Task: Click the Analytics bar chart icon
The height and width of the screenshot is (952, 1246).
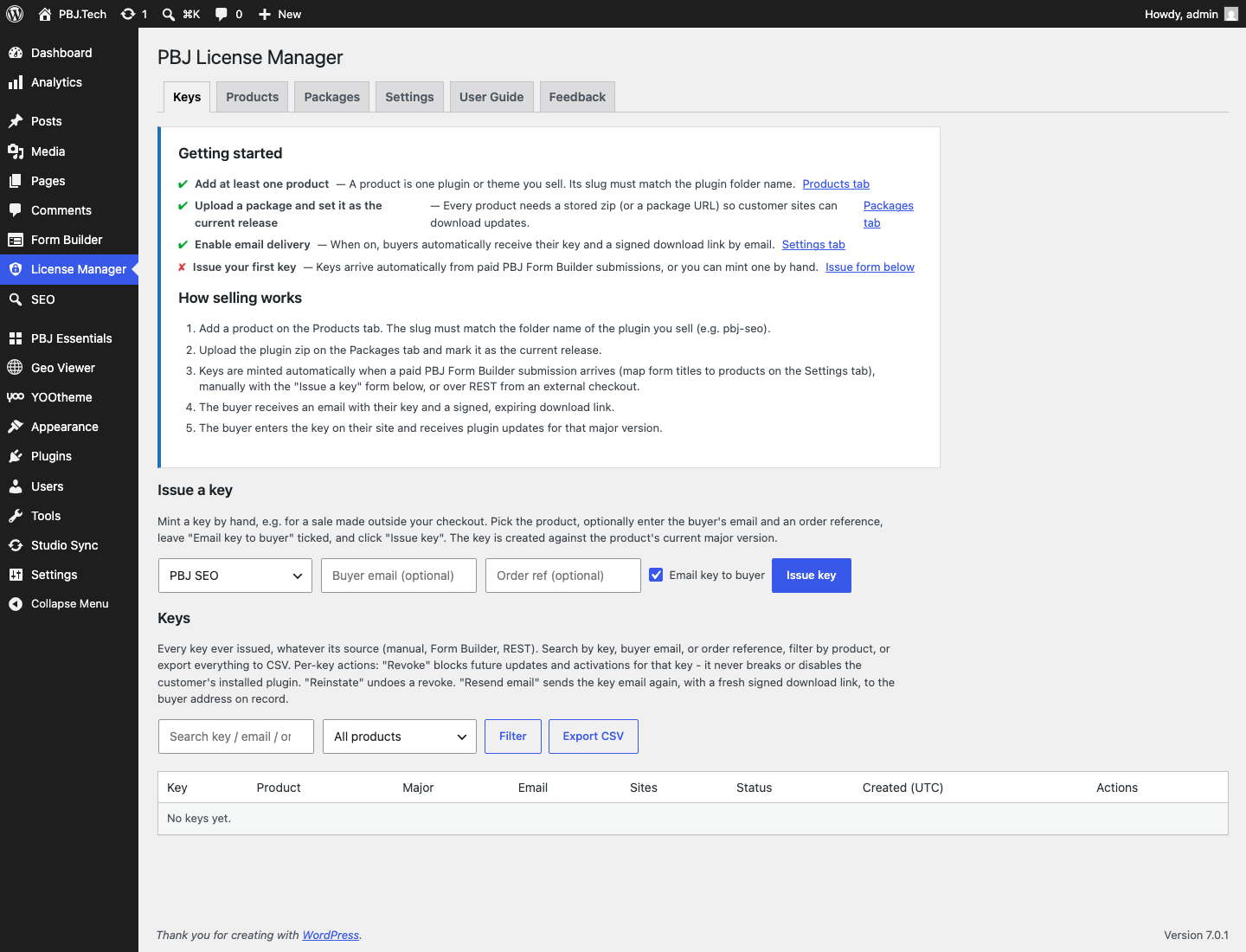Action: 16,82
